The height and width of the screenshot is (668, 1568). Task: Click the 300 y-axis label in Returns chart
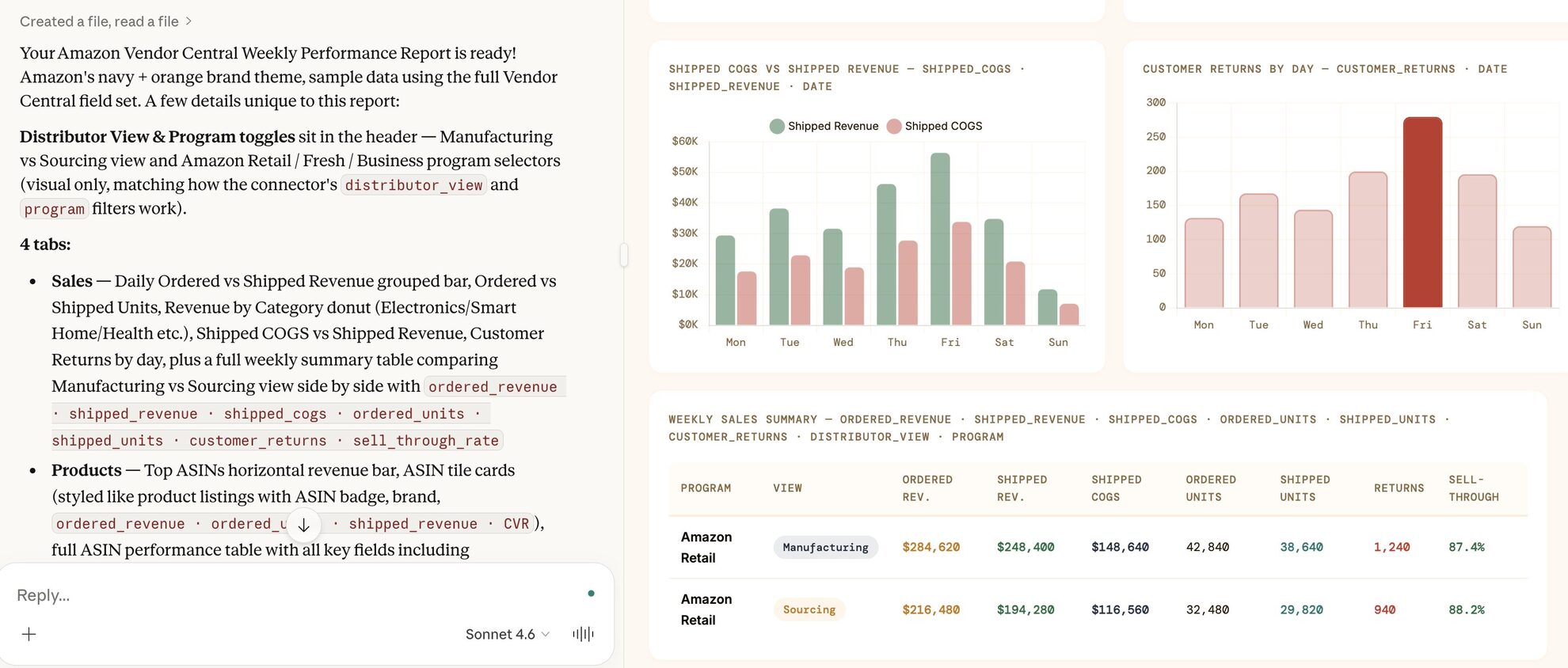pos(1156,102)
